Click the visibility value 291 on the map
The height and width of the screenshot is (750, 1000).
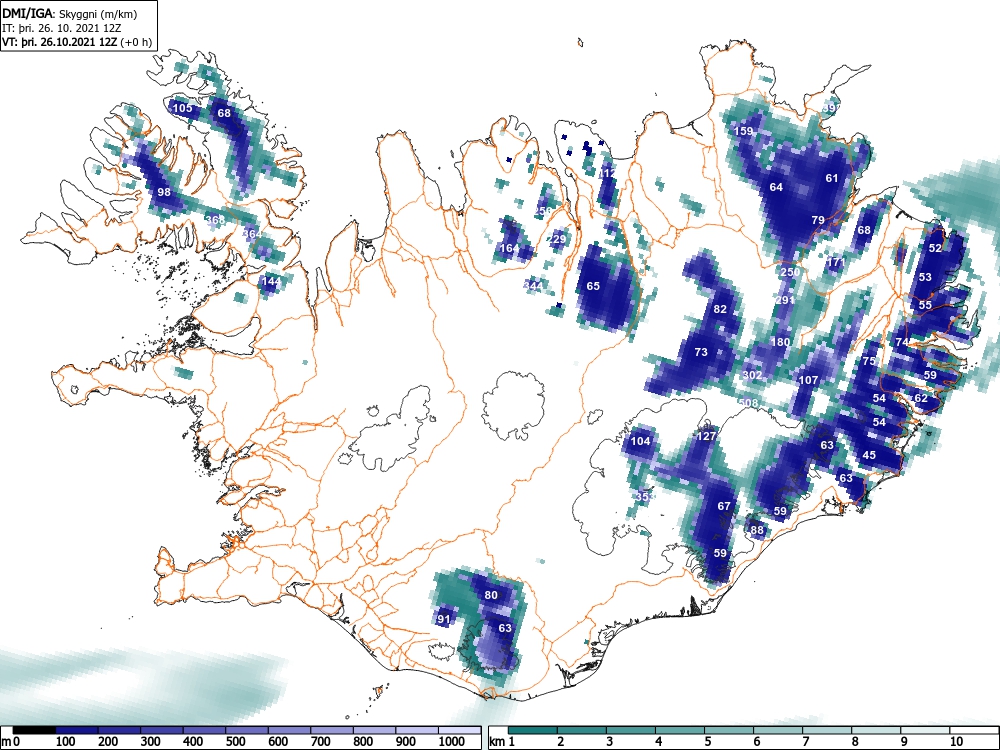[785, 300]
